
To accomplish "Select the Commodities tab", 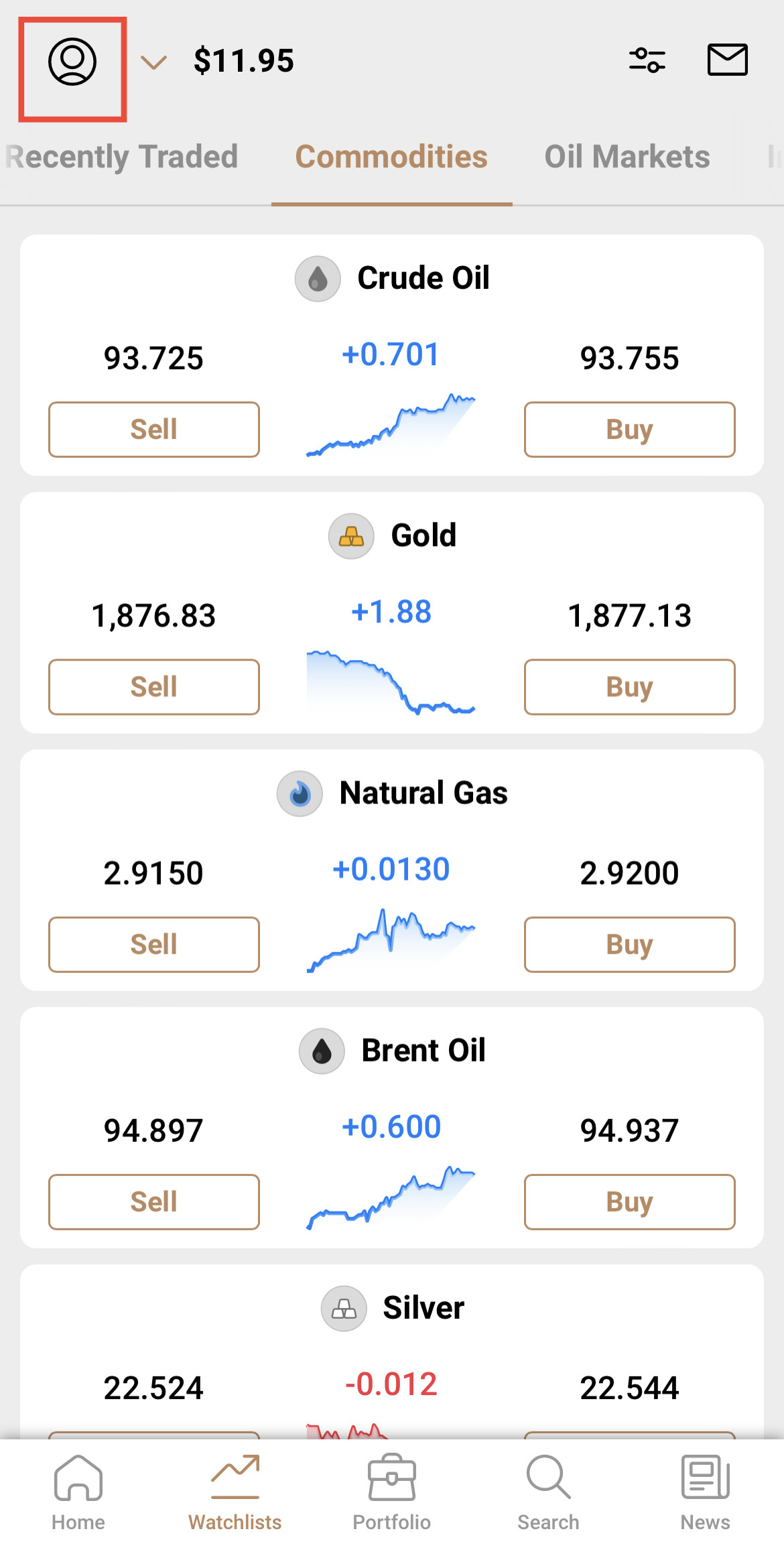I will 391,157.
